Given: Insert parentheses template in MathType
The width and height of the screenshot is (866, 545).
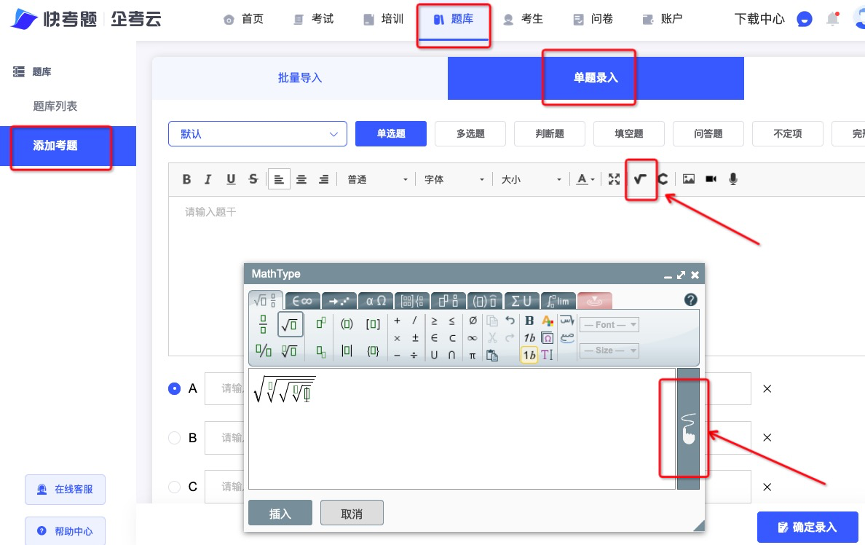Looking at the screenshot, I should tap(347, 324).
